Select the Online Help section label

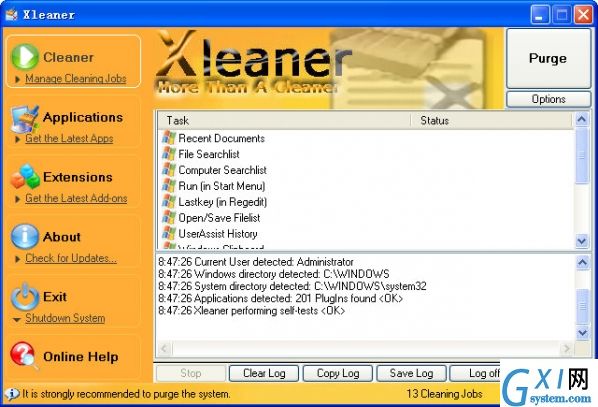click(80, 357)
